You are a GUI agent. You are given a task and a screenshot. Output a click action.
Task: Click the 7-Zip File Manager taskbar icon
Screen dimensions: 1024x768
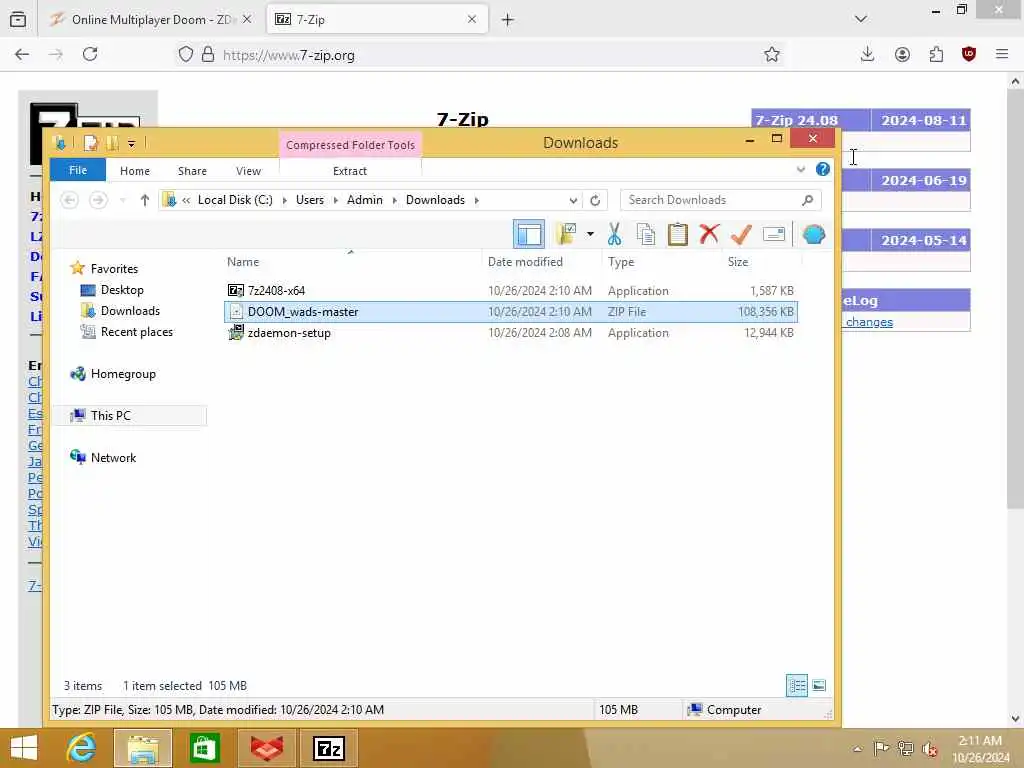[x=328, y=748]
